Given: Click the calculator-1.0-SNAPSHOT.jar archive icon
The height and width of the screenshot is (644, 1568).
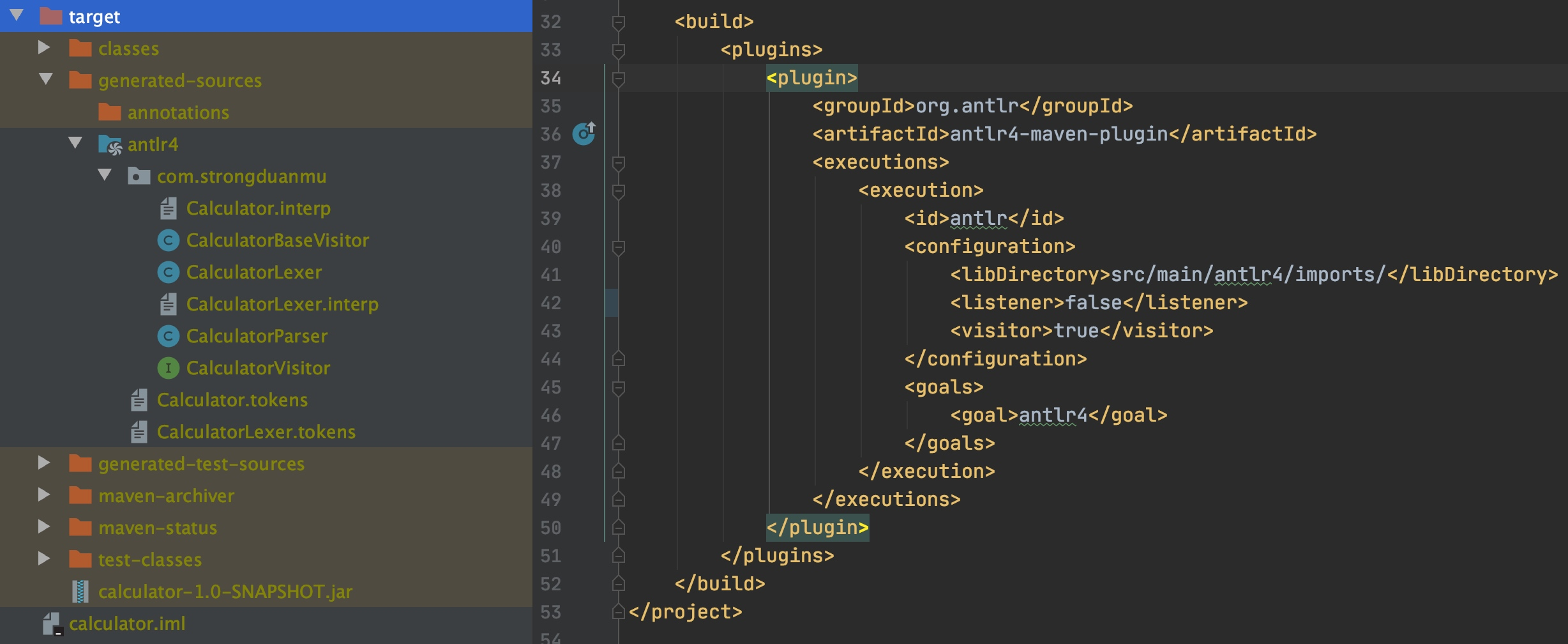Looking at the screenshot, I should coord(80,592).
